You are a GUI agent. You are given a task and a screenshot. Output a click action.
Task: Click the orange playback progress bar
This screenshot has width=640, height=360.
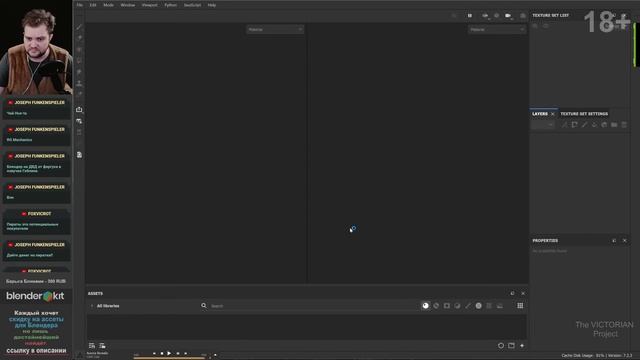pyautogui.click(x=169, y=358)
